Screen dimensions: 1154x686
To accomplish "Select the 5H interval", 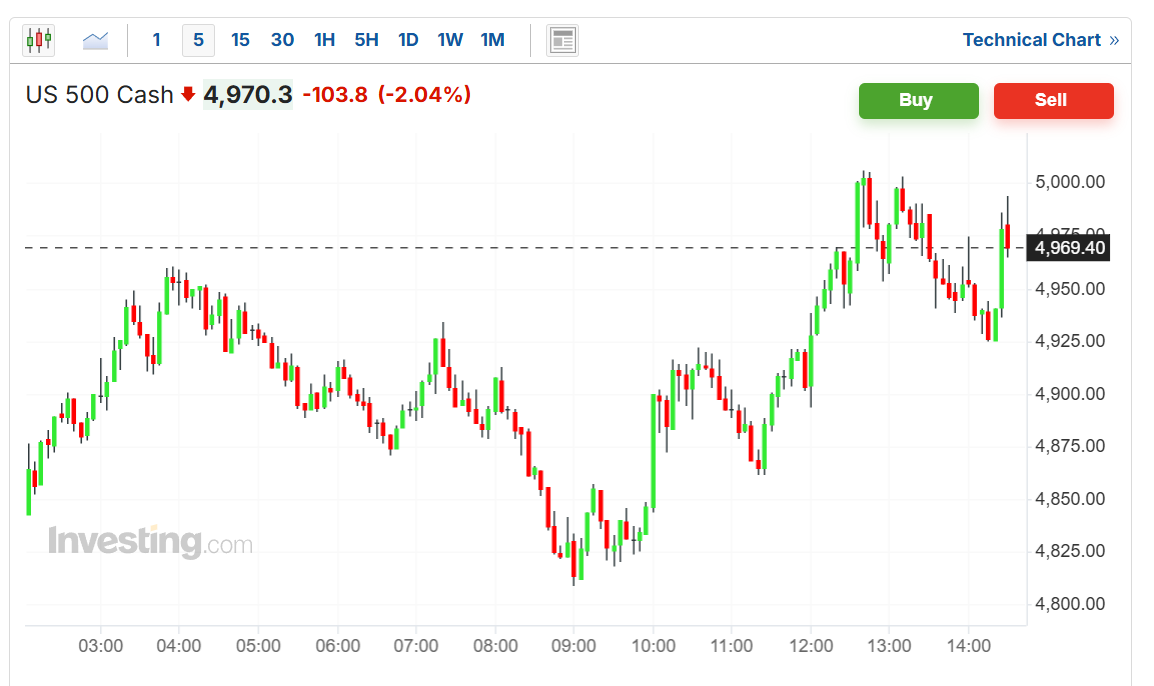I will tap(367, 40).
